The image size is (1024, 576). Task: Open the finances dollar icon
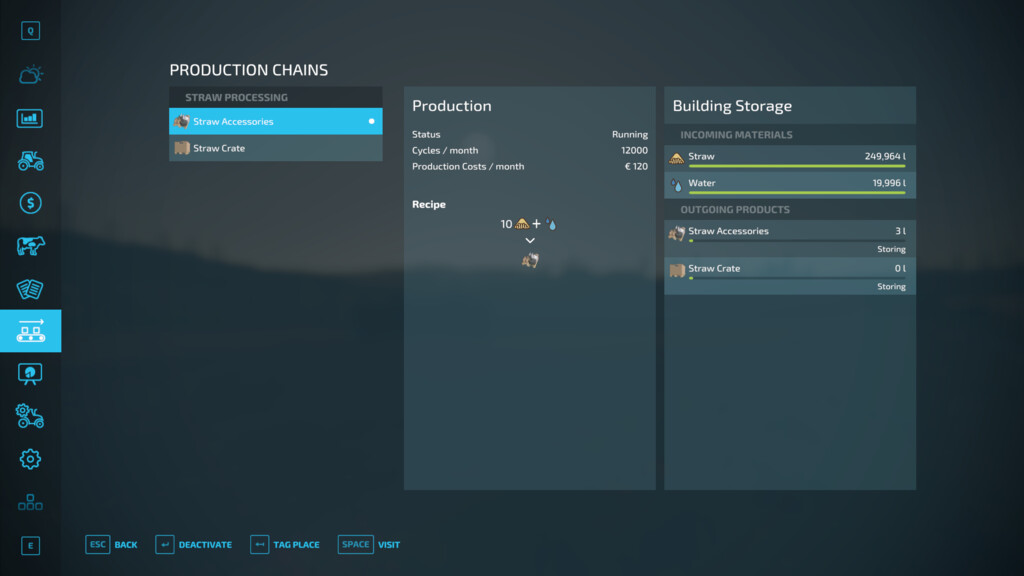tap(30, 203)
